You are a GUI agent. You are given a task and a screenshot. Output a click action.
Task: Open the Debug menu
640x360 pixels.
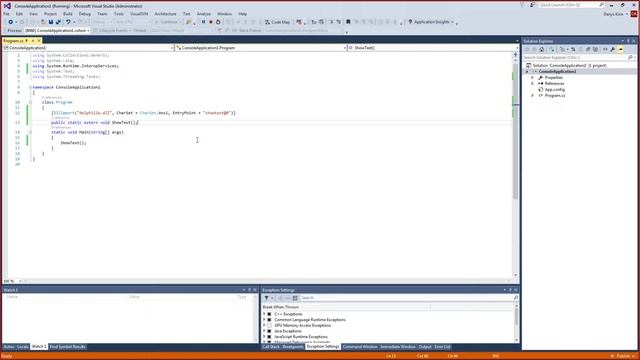click(x=84, y=14)
